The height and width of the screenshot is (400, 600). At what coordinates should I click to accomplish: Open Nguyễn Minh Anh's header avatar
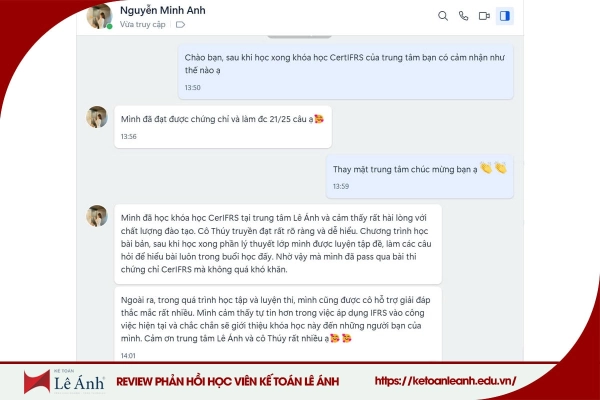(x=99, y=16)
